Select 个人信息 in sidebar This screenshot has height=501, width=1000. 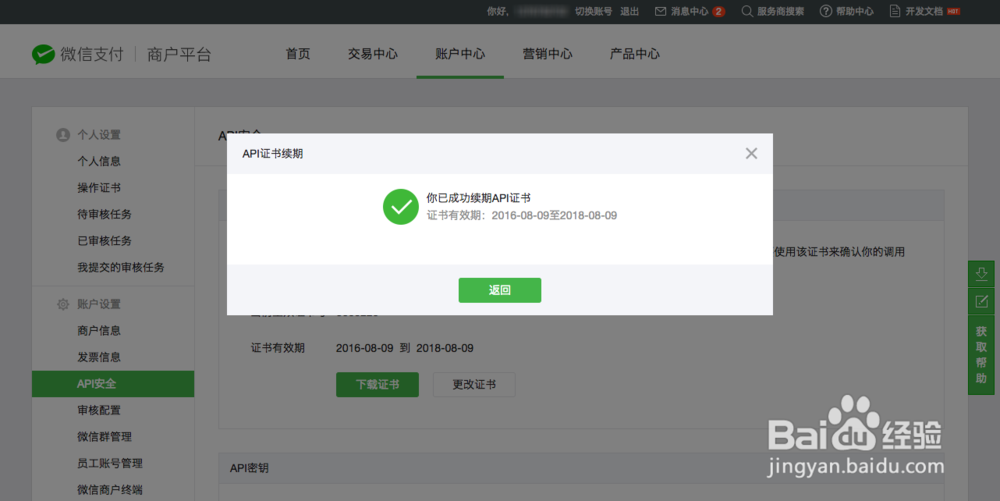pyautogui.click(x=99, y=161)
